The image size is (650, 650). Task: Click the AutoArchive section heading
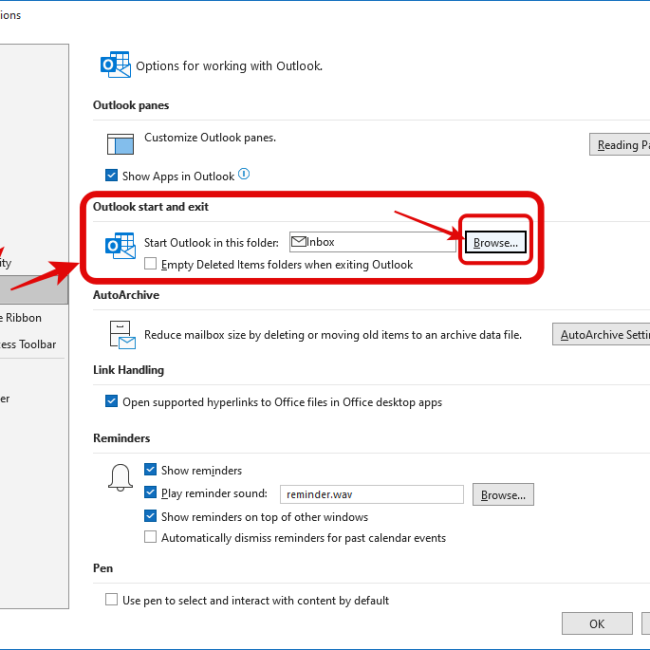point(126,295)
